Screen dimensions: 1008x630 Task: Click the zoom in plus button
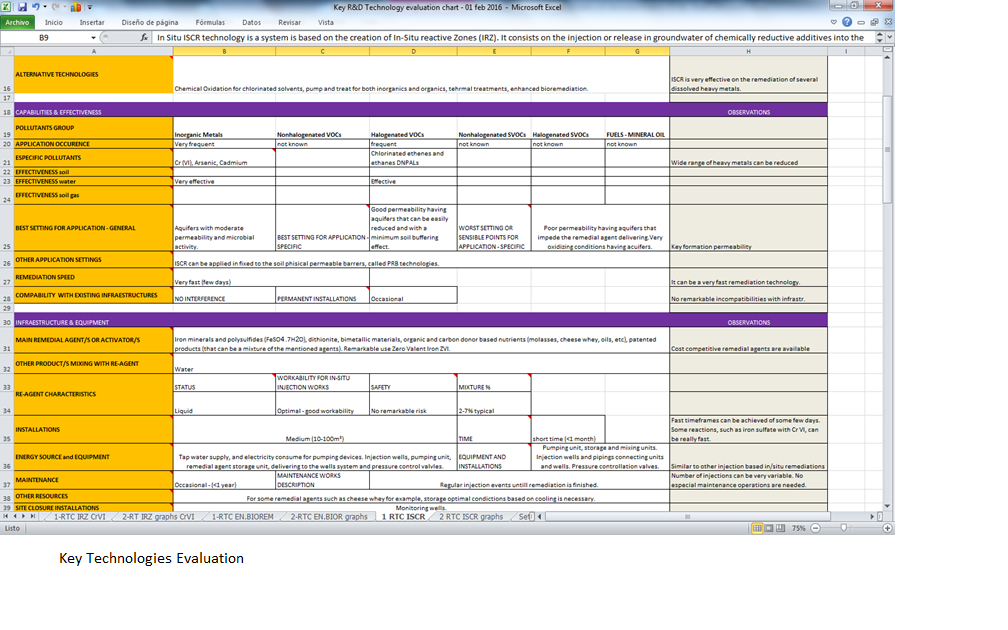pos(889,528)
